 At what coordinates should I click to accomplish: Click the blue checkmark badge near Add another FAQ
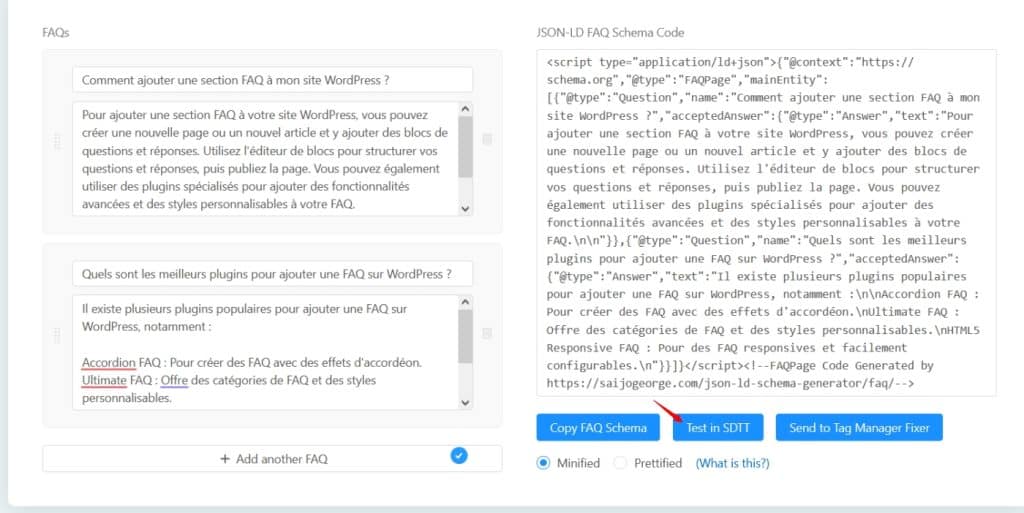[459, 455]
